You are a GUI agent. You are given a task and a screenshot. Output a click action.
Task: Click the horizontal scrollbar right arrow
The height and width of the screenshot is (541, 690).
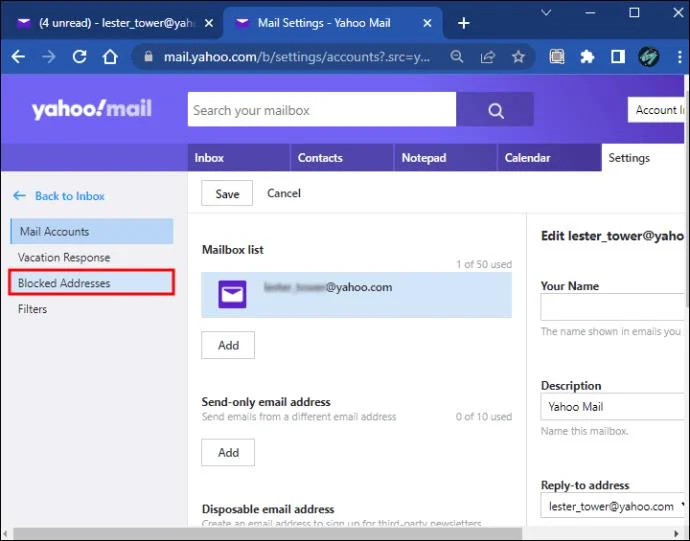coord(677,534)
